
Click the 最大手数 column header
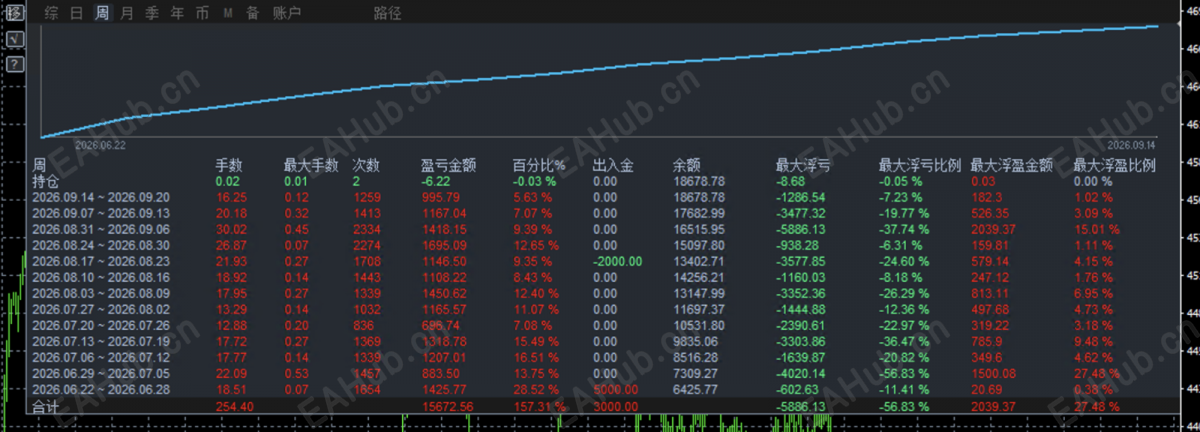coord(311,166)
